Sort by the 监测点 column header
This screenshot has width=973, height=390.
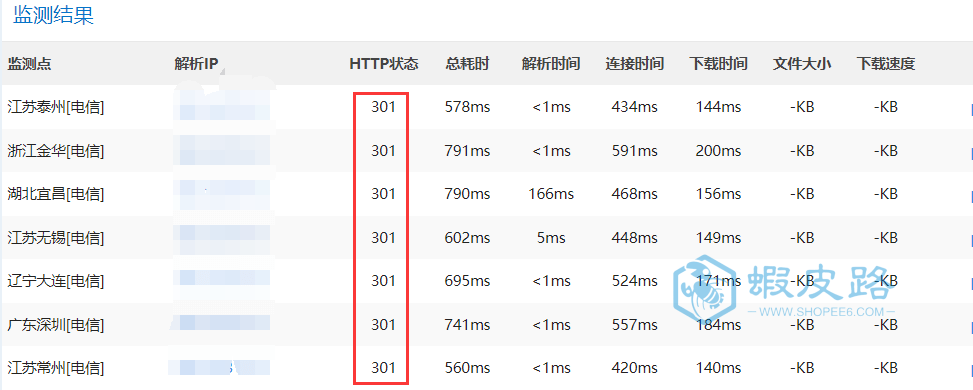29,63
